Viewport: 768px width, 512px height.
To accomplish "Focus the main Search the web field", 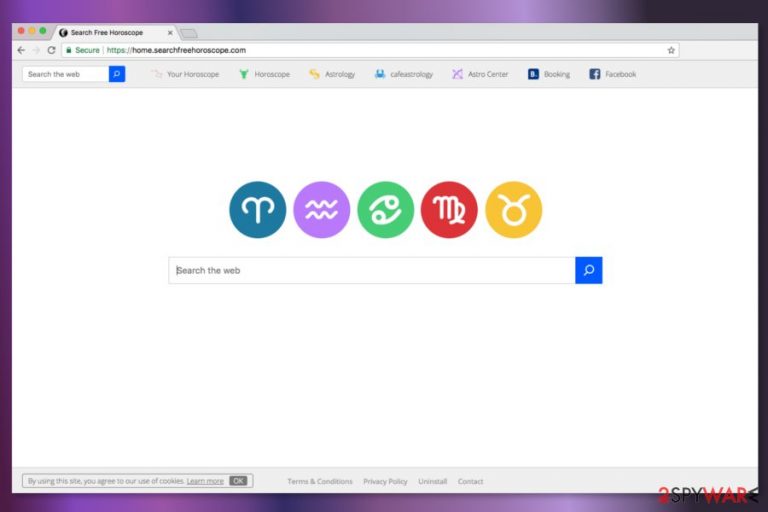I will click(372, 270).
